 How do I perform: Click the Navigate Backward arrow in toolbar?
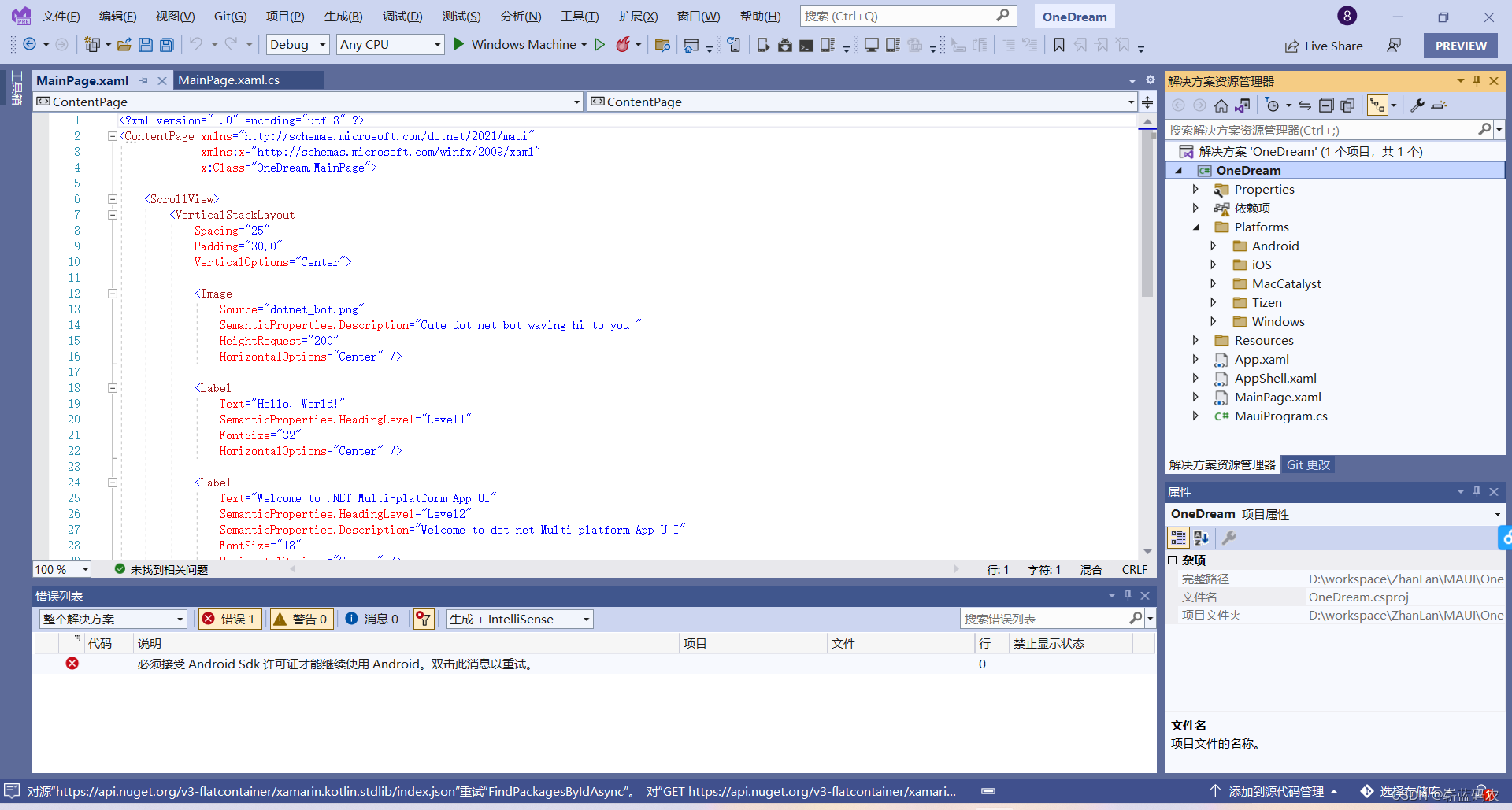click(29, 45)
